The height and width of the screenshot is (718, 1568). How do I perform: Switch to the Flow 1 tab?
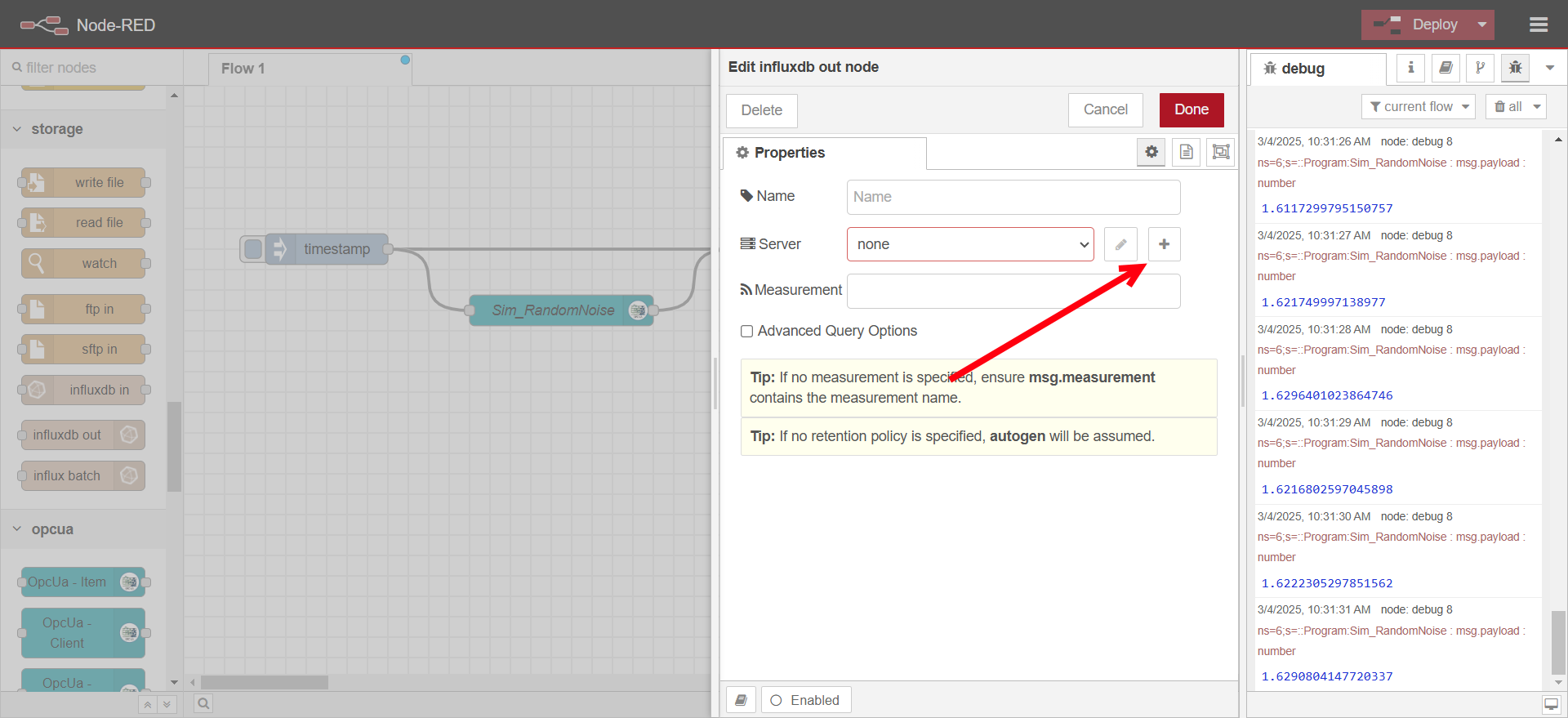(243, 69)
